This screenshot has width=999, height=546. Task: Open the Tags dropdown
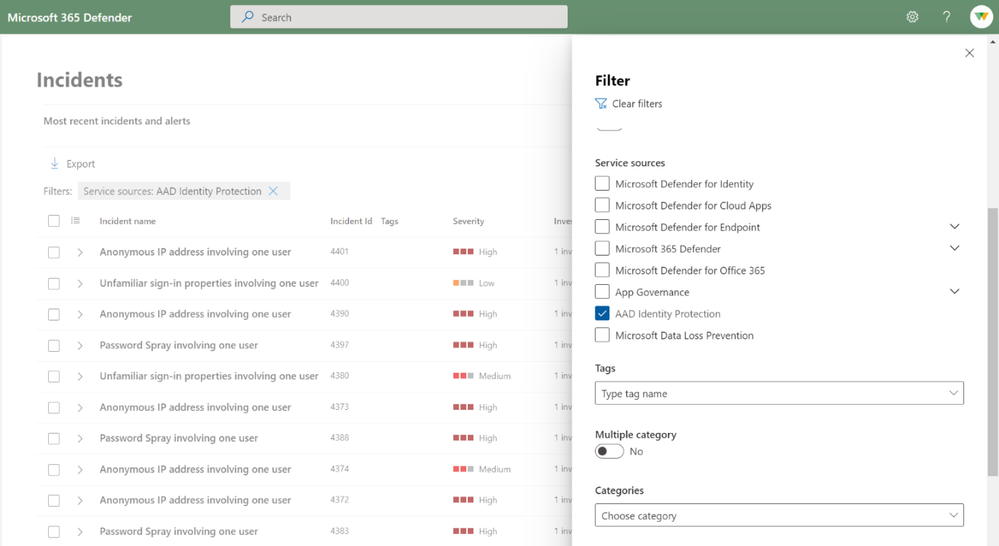pyautogui.click(x=779, y=393)
